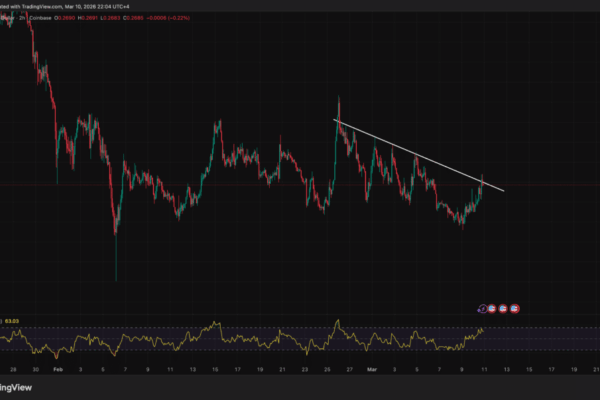The height and width of the screenshot is (400, 600).
Task: Click the 2h interval label in the legend
Action: (22, 15)
